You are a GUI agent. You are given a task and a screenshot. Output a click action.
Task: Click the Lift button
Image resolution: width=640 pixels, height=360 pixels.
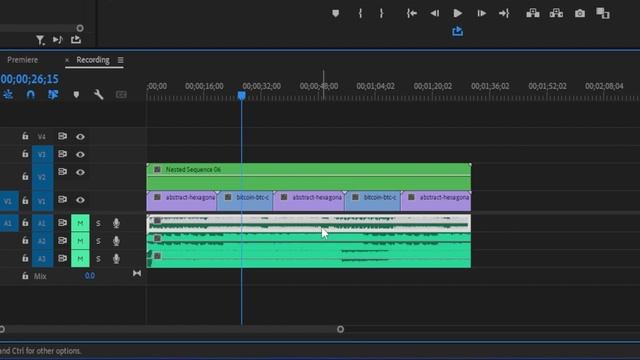[x=533, y=13]
